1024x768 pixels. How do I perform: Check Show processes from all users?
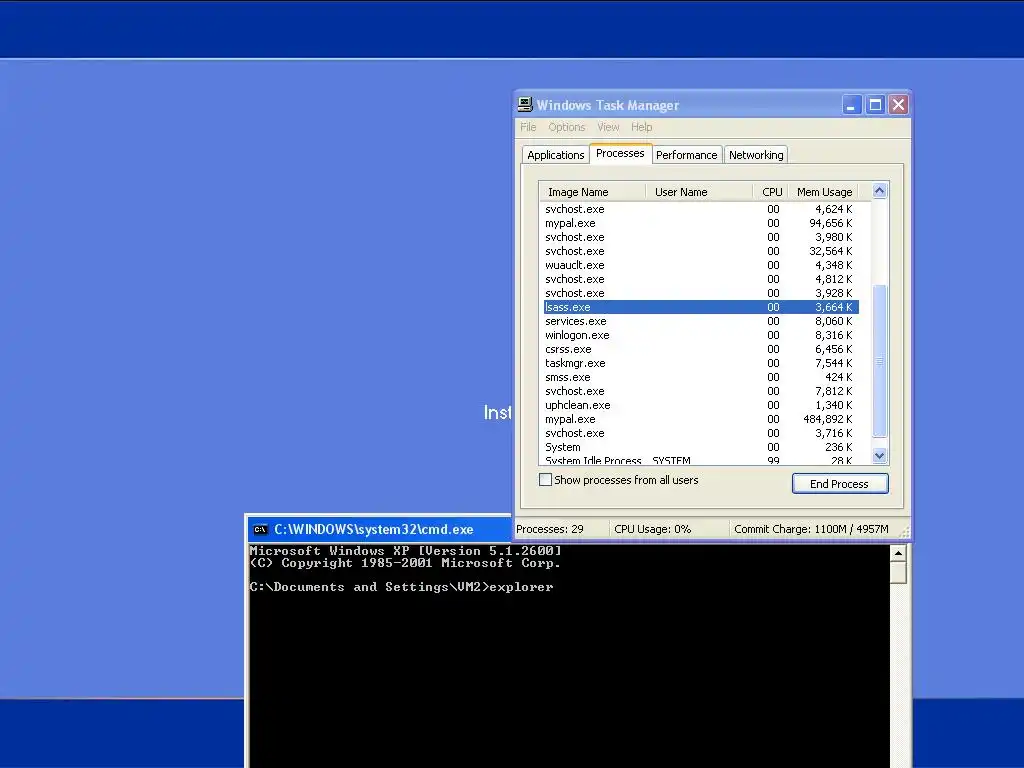pyautogui.click(x=545, y=479)
